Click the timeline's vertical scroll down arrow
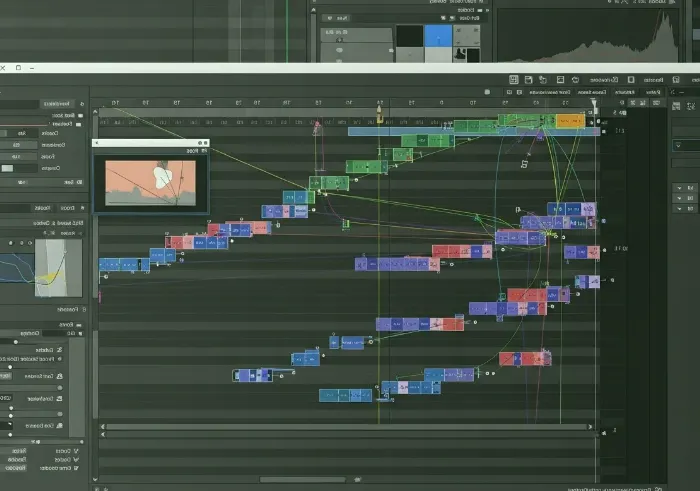 pyautogui.click(x=95, y=479)
